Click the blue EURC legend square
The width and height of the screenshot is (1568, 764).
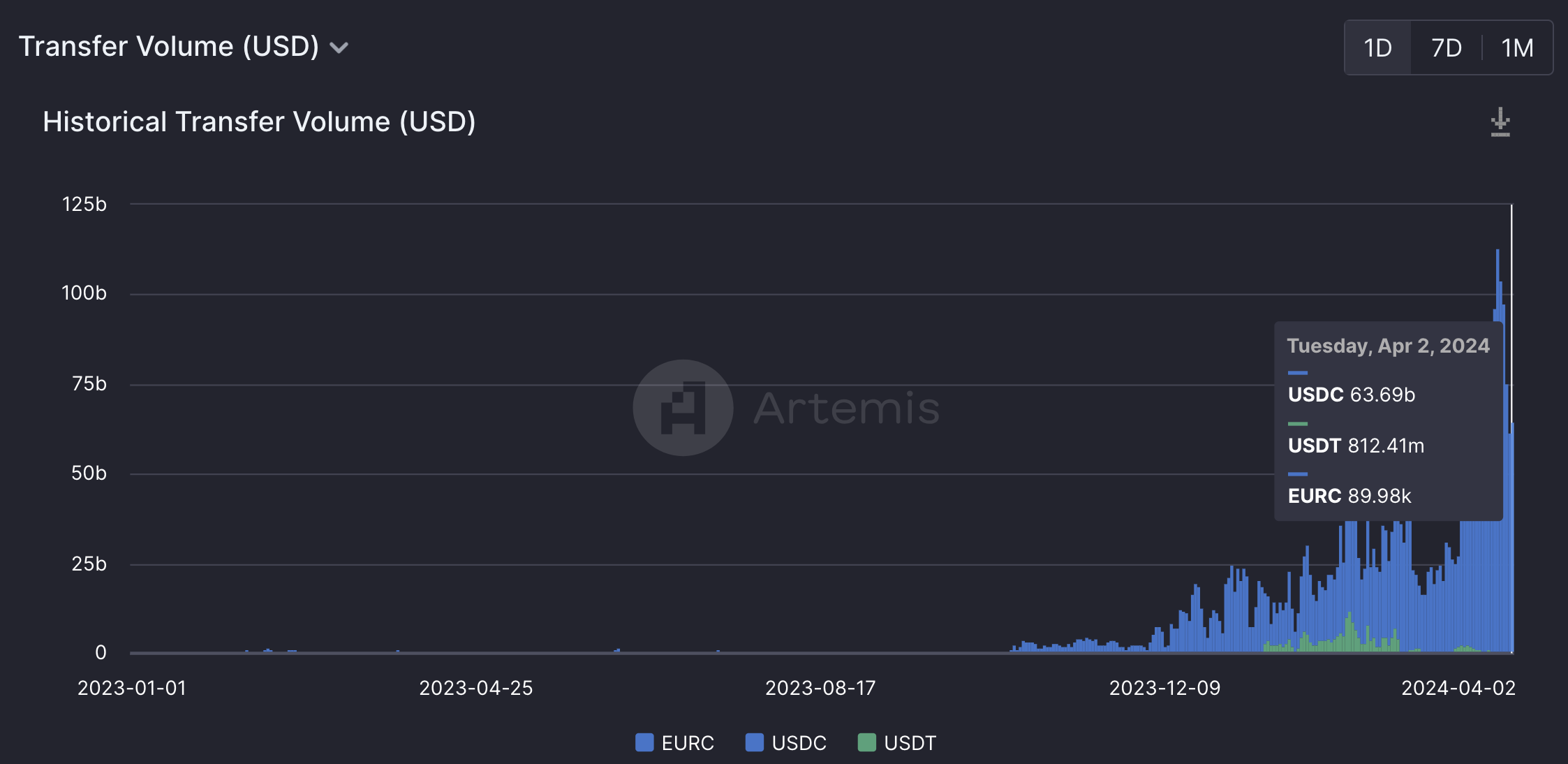(644, 742)
